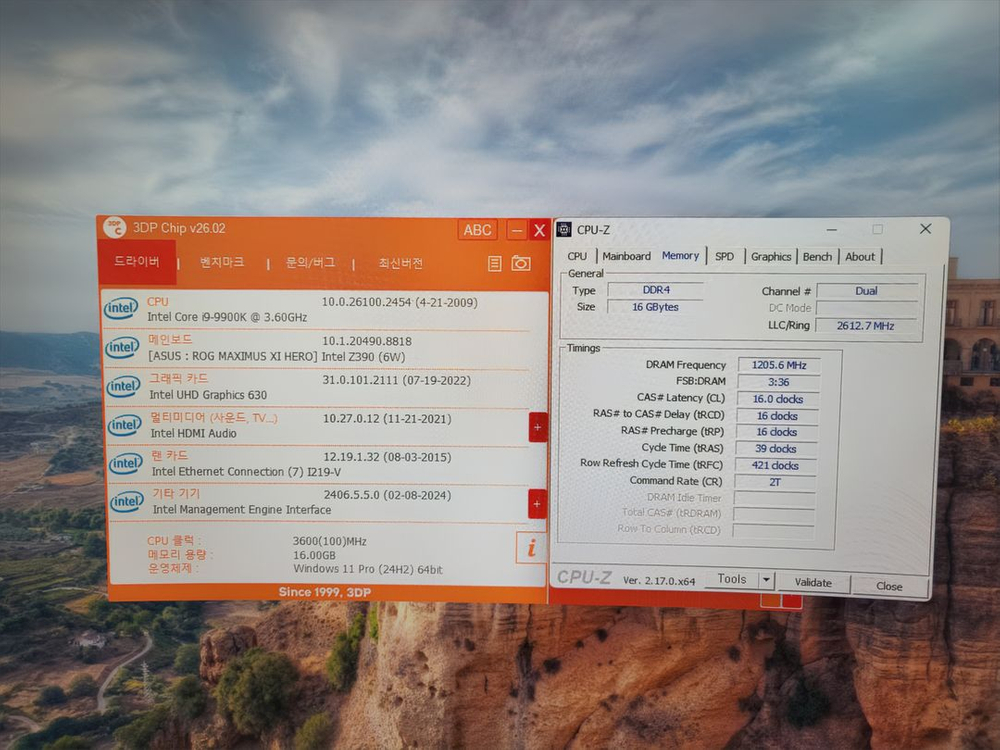Click the 'Windows 11 Pro (24H2) 64bit' text
The height and width of the screenshot is (750, 1000).
pos(368,569)
